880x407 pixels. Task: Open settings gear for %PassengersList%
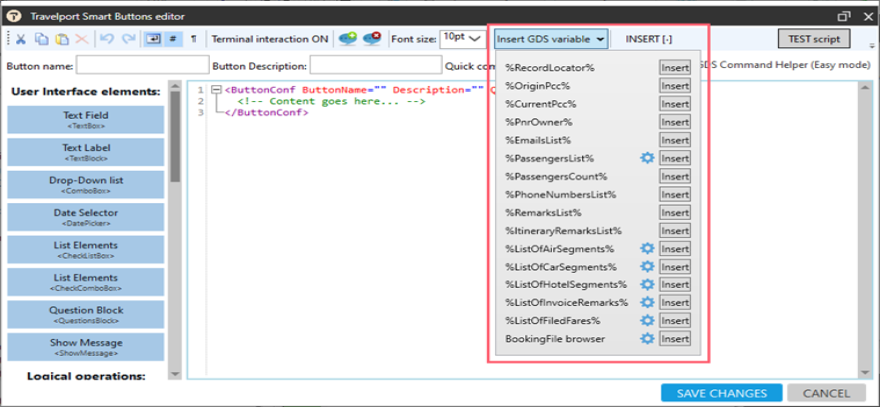(647, 158)
